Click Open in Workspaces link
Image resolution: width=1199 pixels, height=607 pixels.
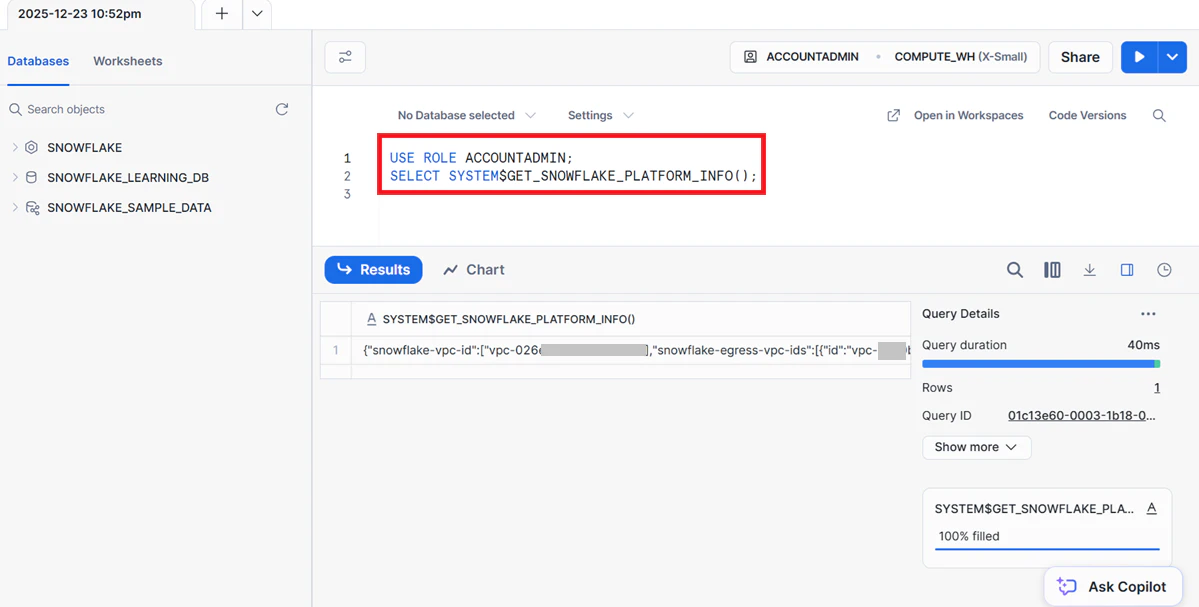968,115
